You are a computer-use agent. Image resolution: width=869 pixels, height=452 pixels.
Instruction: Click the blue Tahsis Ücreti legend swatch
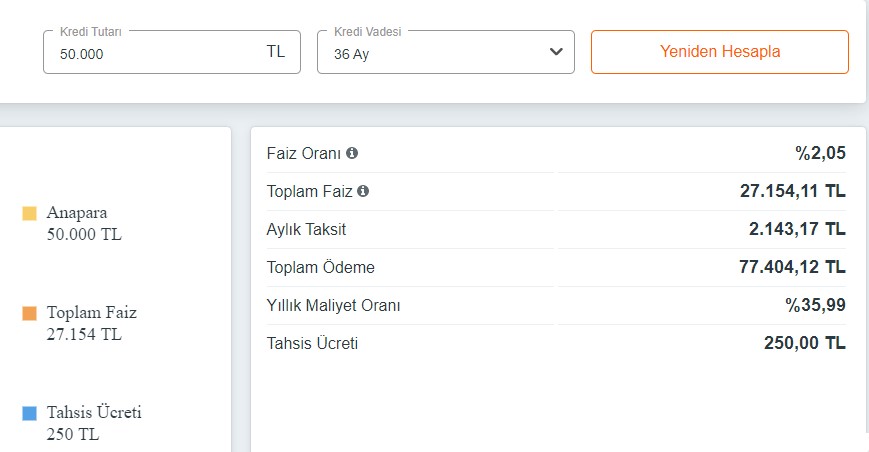pos(29,413)
